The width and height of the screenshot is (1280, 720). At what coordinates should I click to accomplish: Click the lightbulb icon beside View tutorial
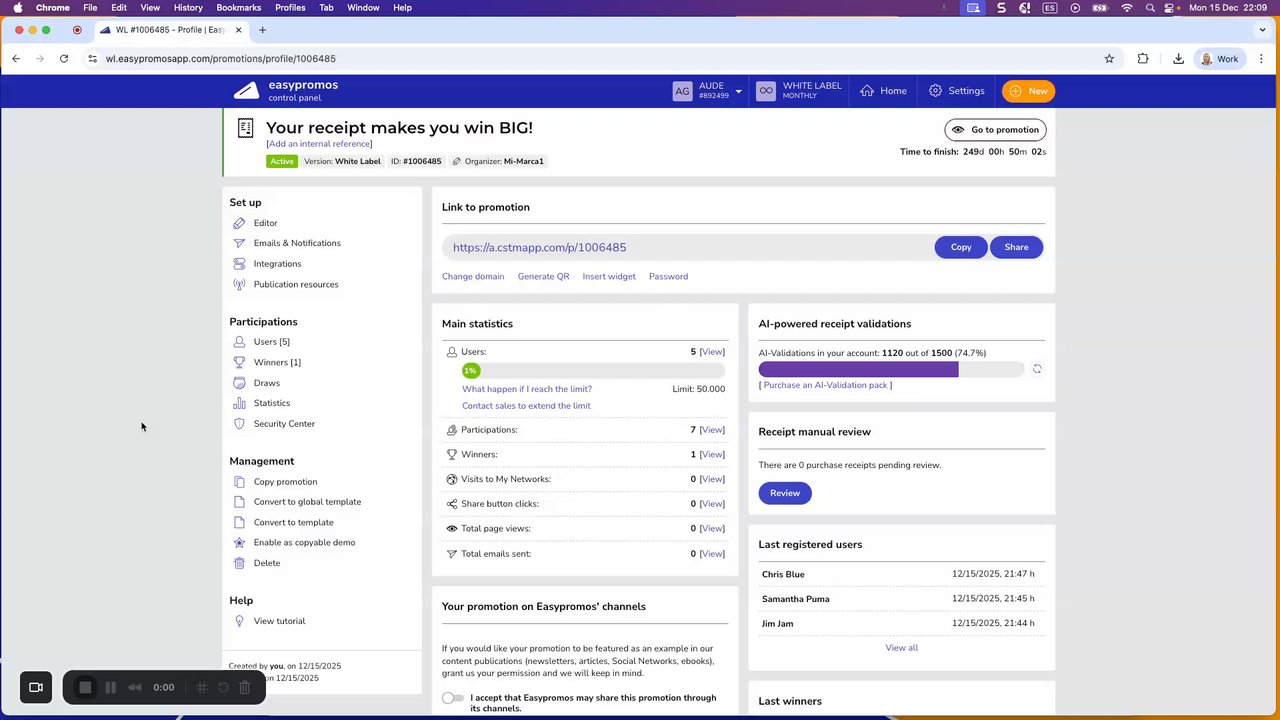pyautogui.click(x=239, y=621)
